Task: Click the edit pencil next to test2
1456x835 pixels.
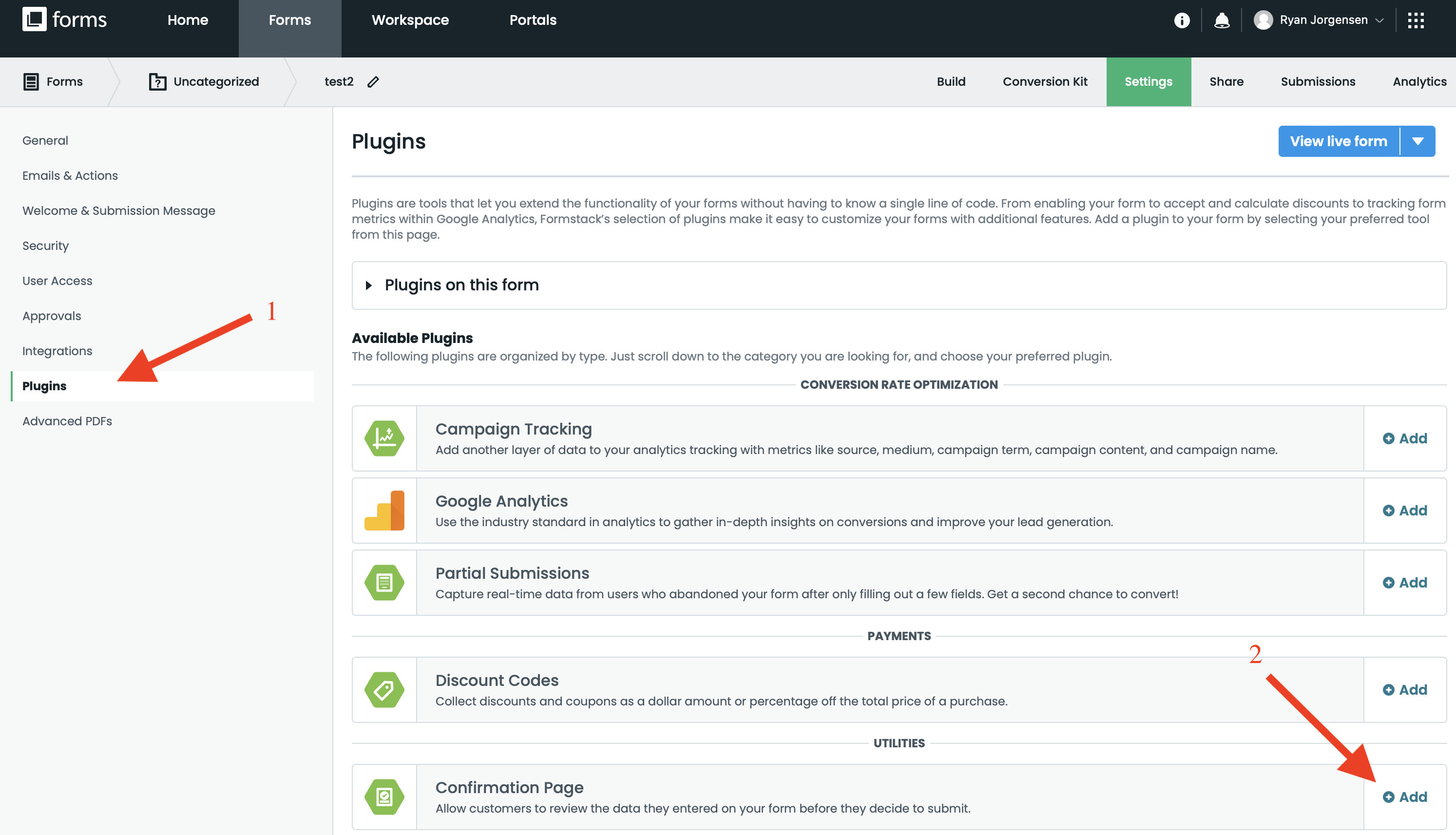Action: pos(373,82)
